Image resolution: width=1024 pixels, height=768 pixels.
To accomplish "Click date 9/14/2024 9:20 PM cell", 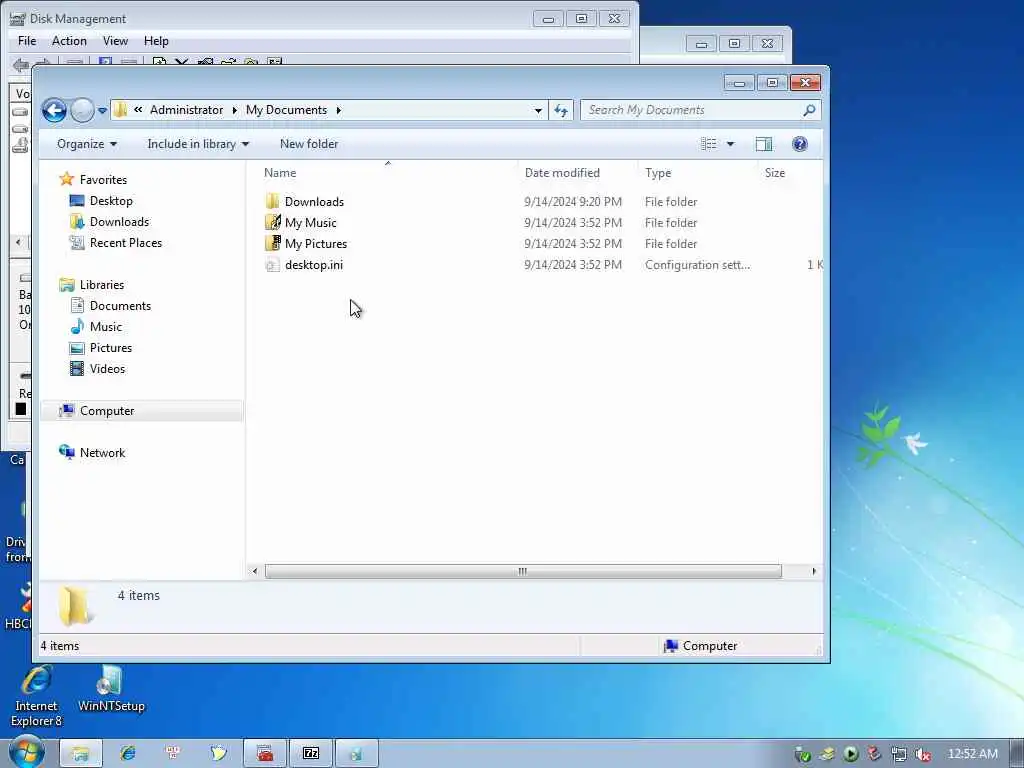I will (573, 202).
